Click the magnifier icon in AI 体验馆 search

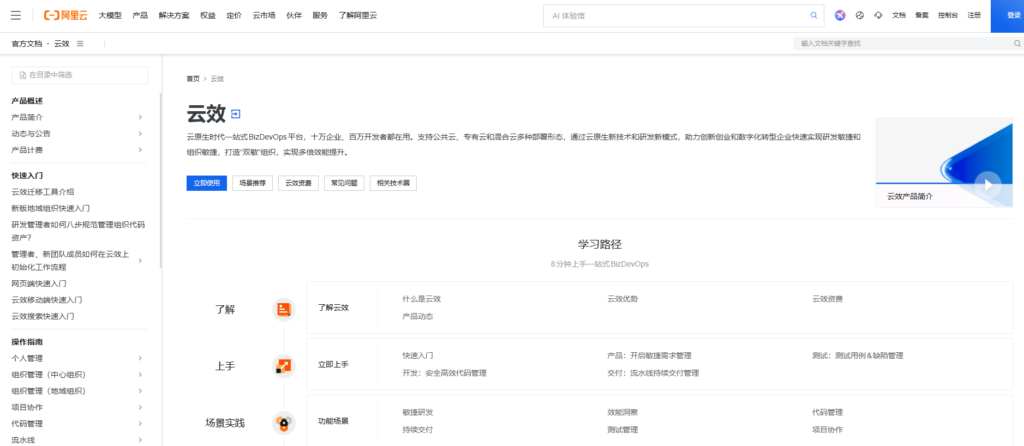(x=814, y=15)
